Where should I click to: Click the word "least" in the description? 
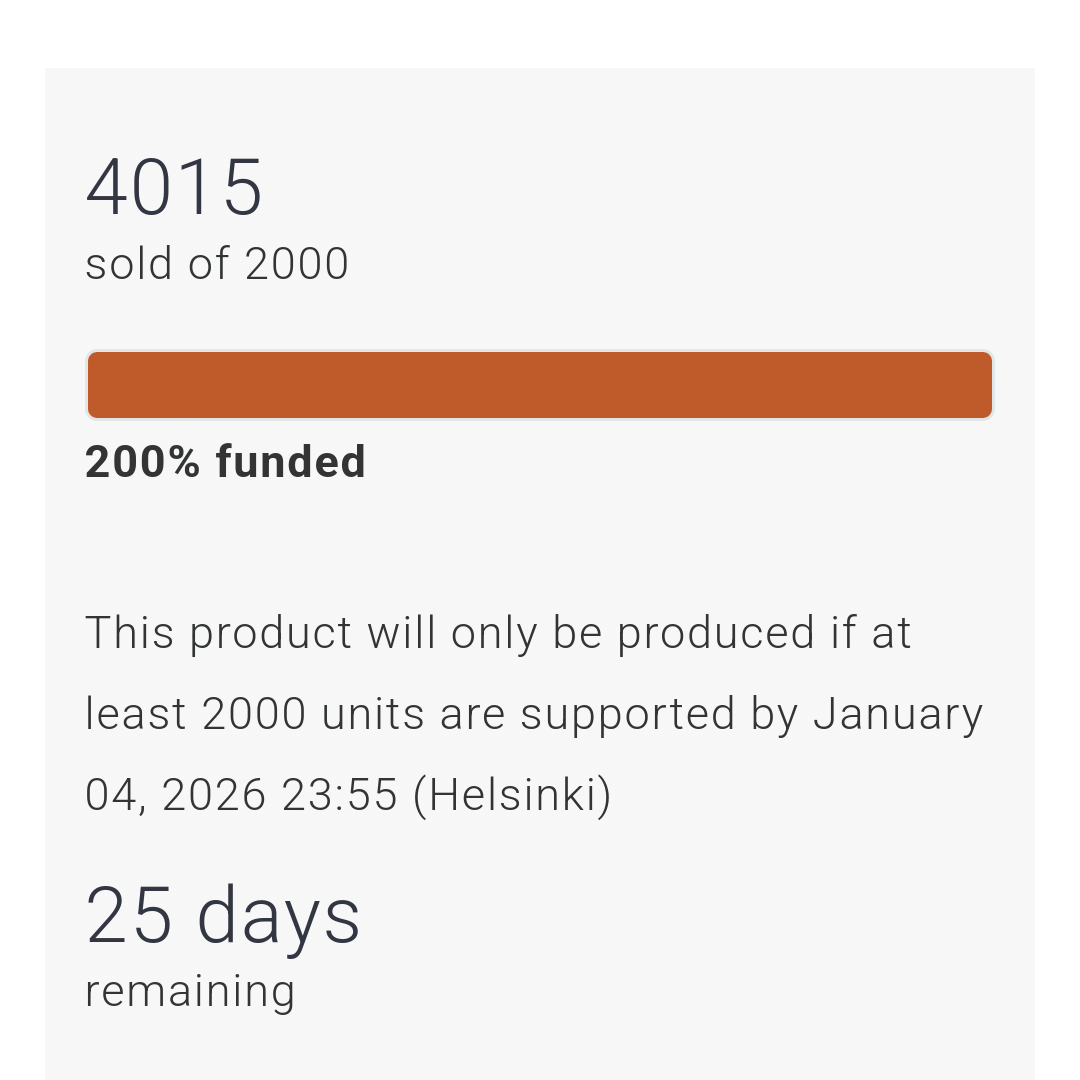pos(135,714)
